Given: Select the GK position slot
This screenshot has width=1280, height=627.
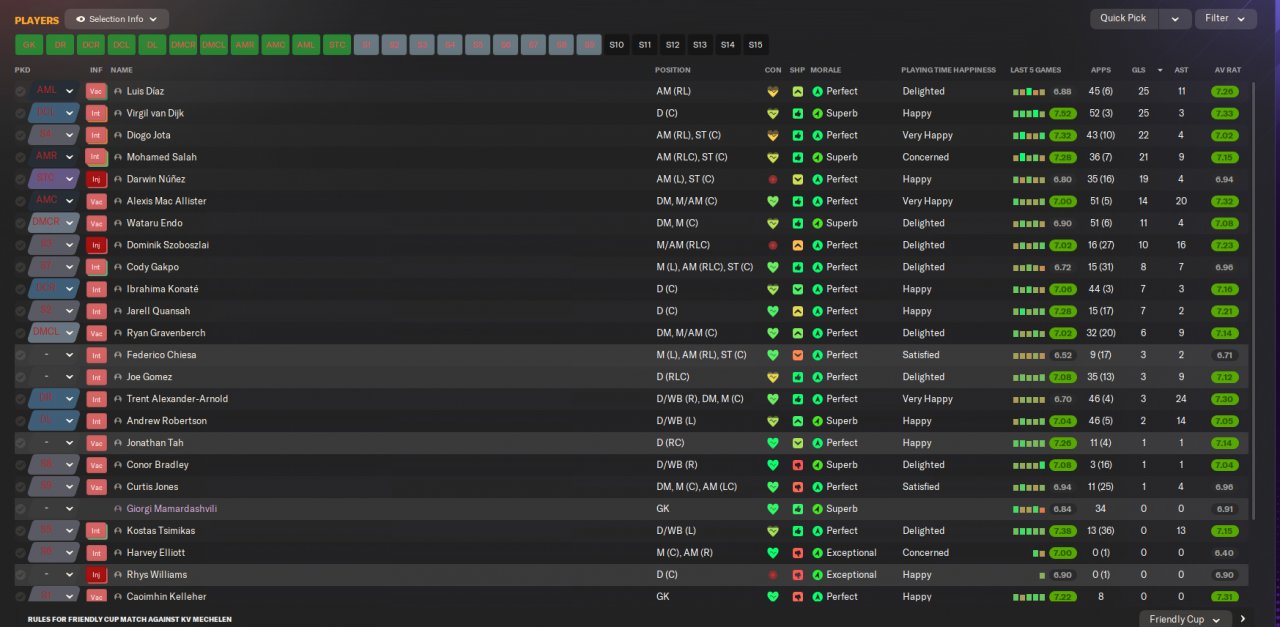Looking at the screenshot, I should (x=29, y=45).
